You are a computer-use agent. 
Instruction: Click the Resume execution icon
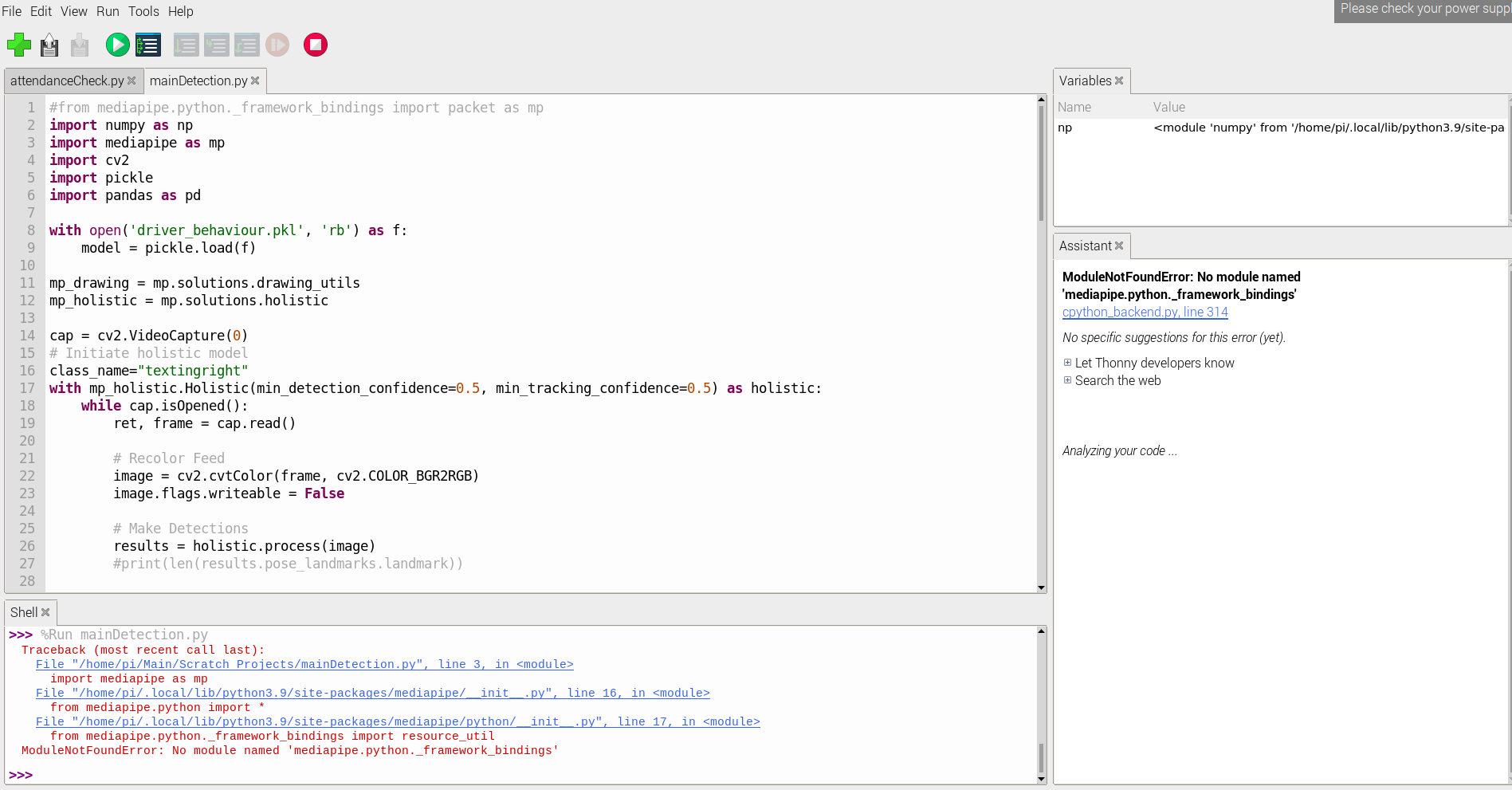(x=277, y=45)
